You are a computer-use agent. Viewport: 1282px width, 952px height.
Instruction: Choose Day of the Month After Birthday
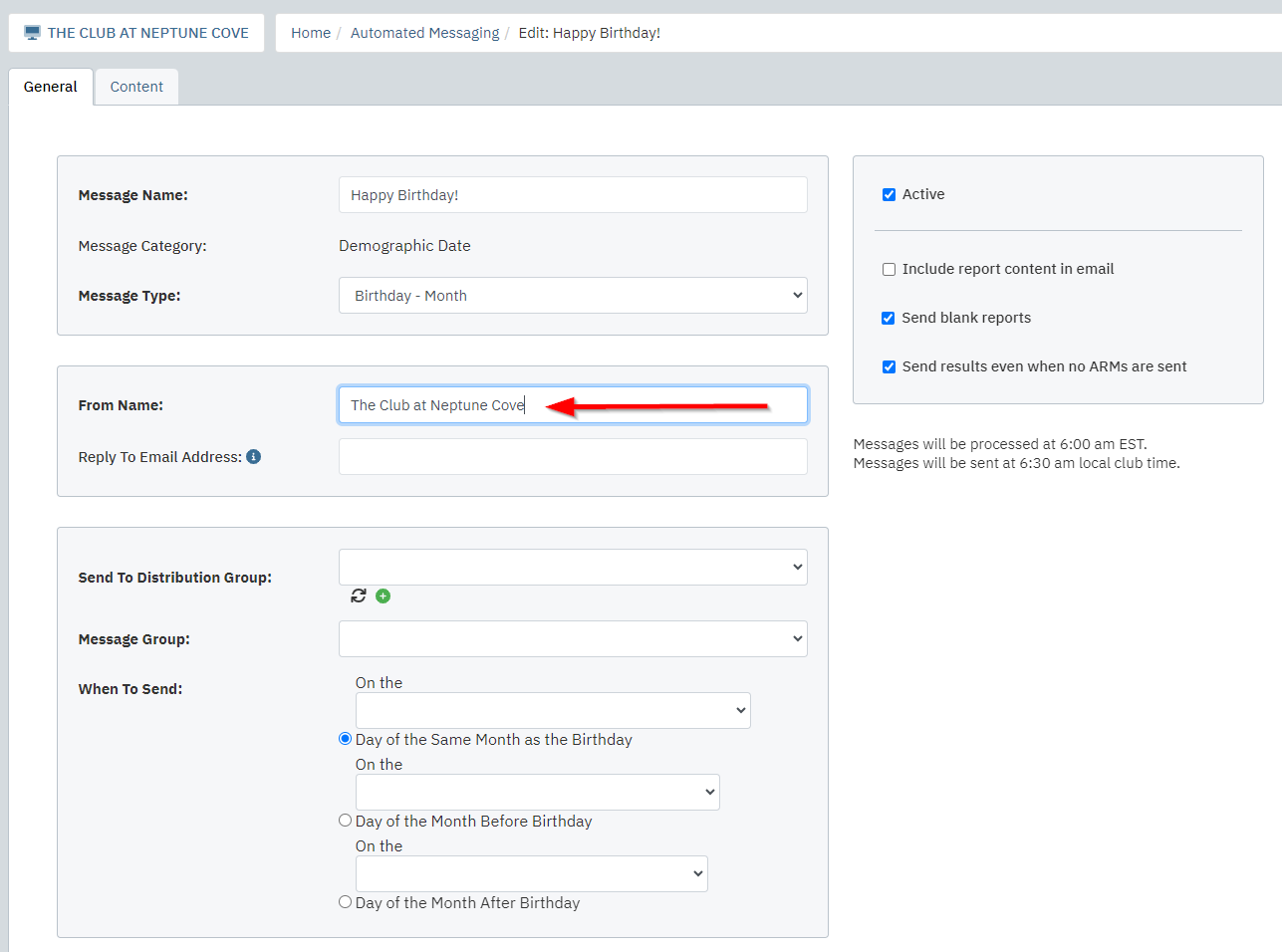point(346,902)
